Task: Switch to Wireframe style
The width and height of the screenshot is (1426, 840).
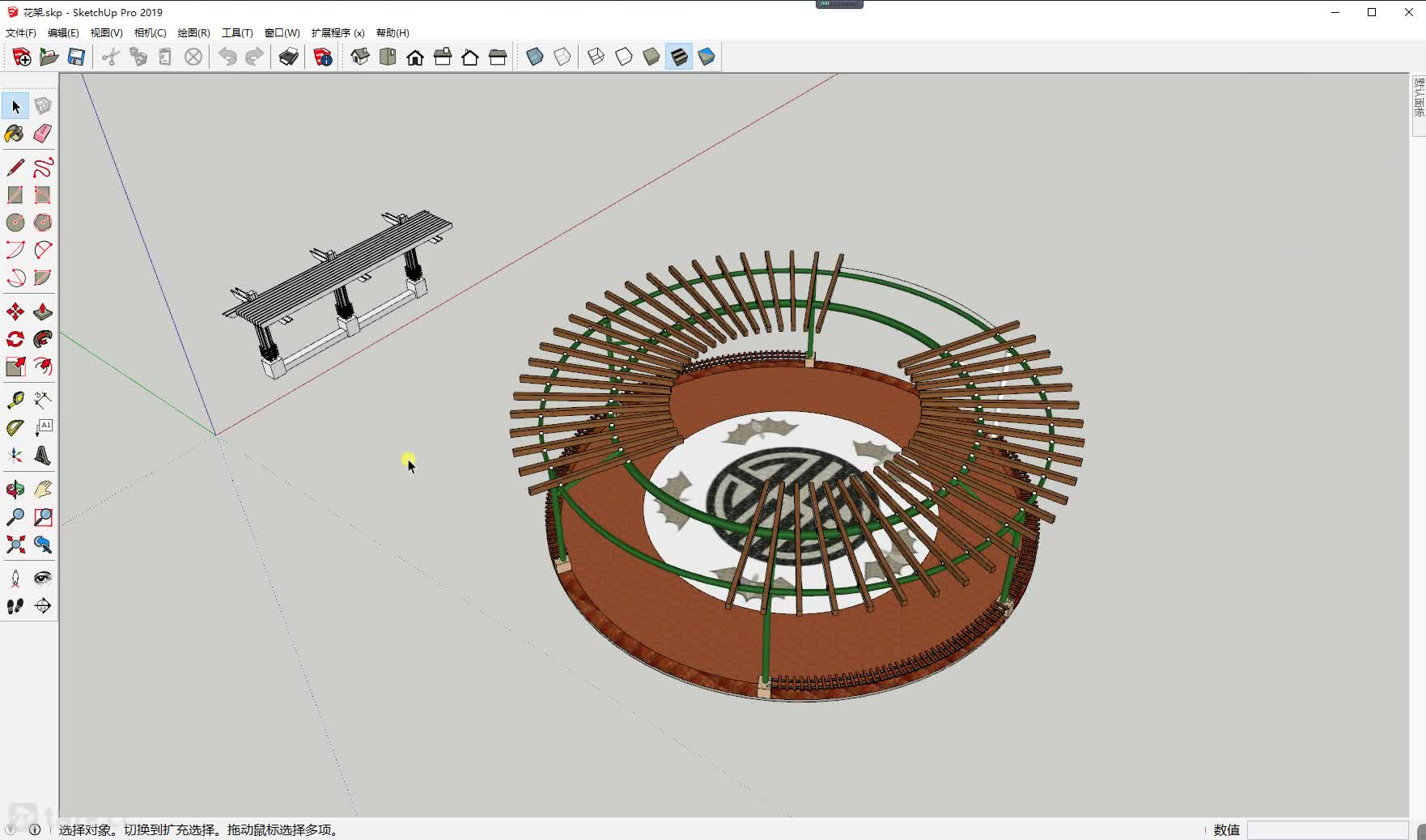Action: [596, 57]
